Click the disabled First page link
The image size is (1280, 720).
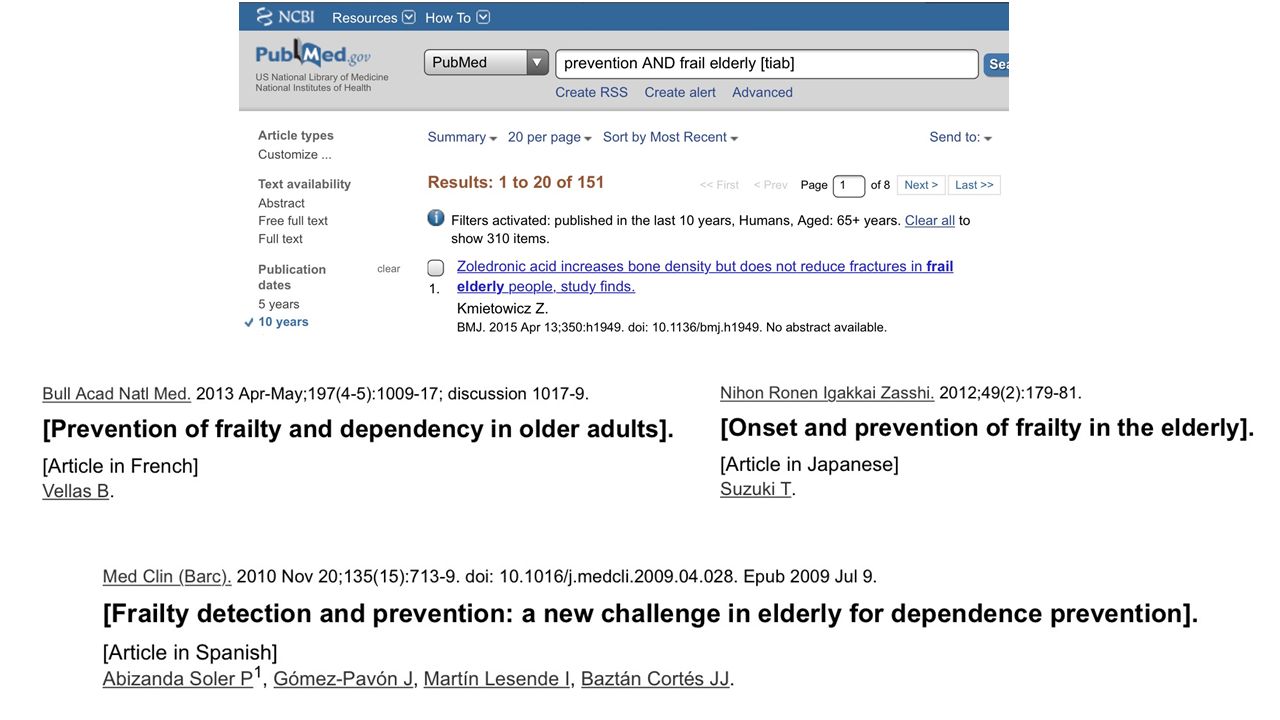(x=719, y=185)
